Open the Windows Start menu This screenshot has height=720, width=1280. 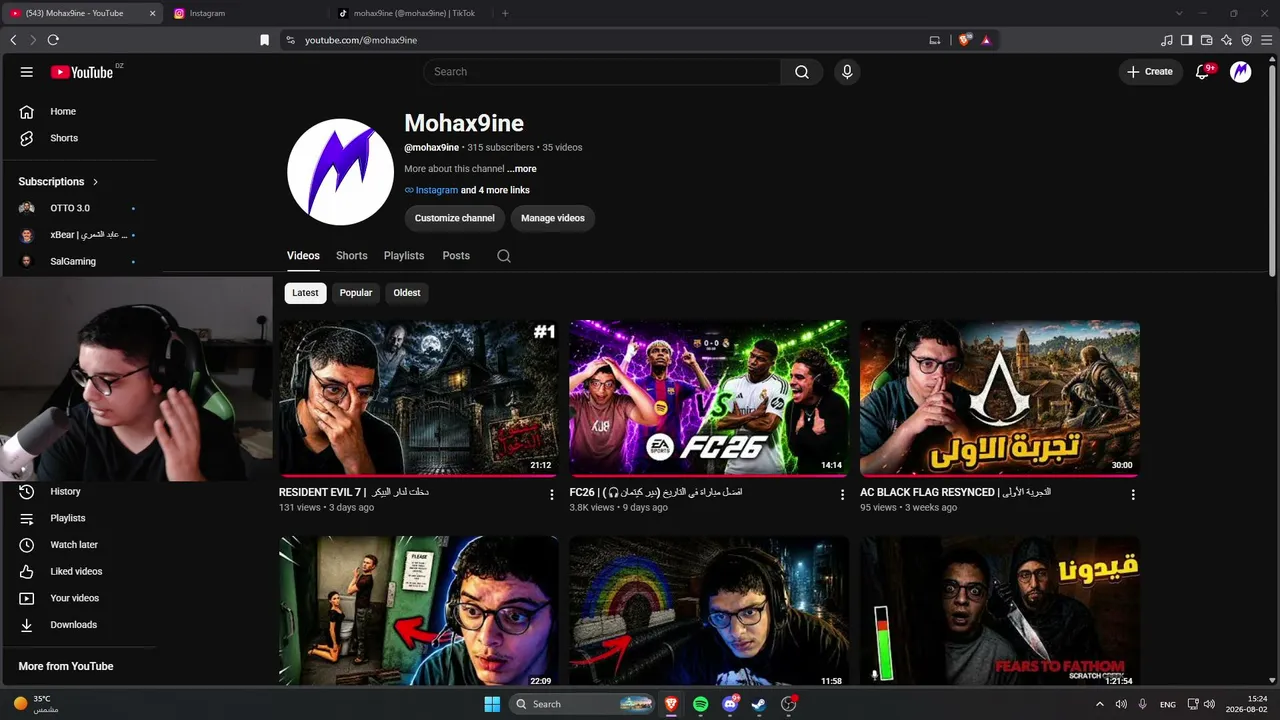[492, 704]
